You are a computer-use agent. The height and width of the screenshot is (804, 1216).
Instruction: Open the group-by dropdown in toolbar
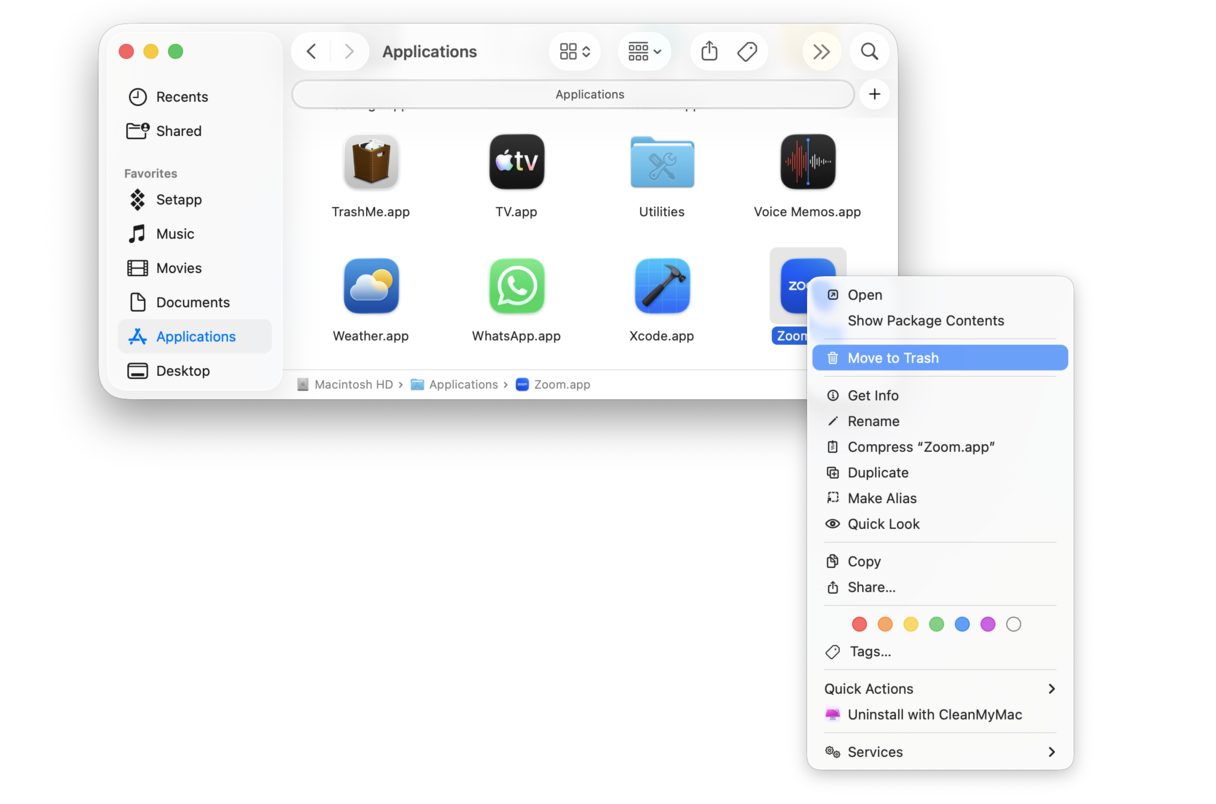pyautogui.click(x=644, y=51)
